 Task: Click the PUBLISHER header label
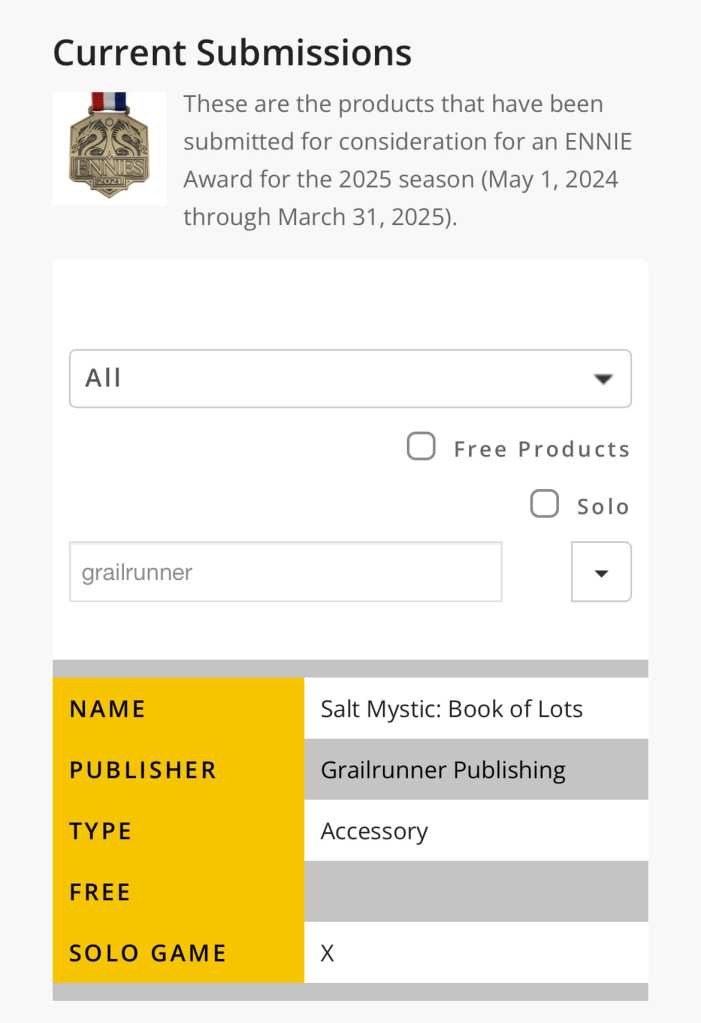click(x=143, y=770)
